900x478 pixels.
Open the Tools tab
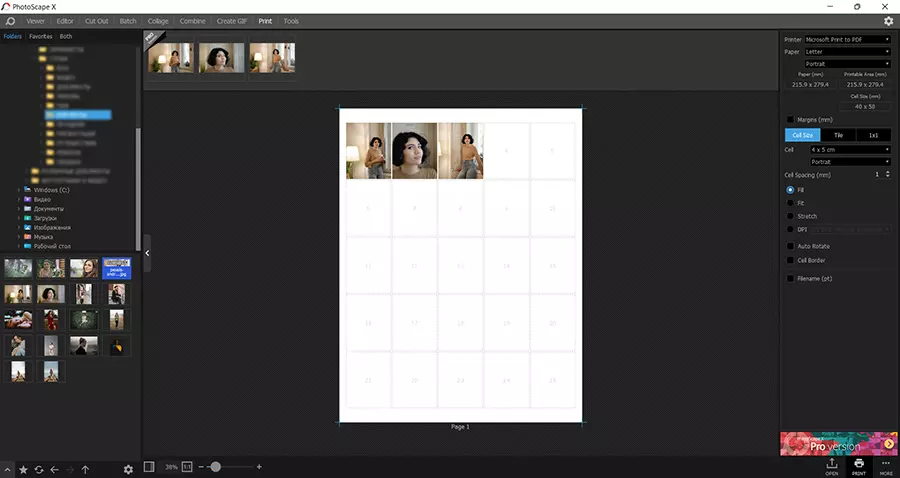[291, 21]
